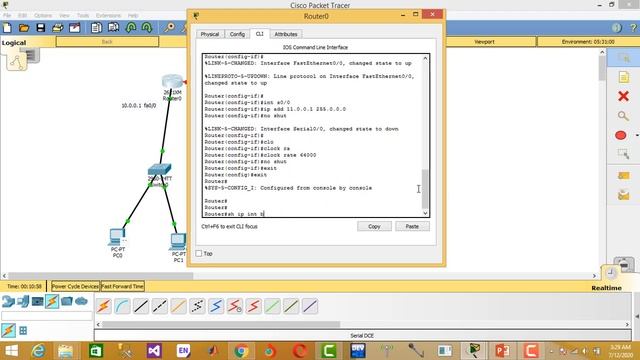Click the switch device on the workspace
This screenshot has height=360, width=640.
click(x=160, y=169)
